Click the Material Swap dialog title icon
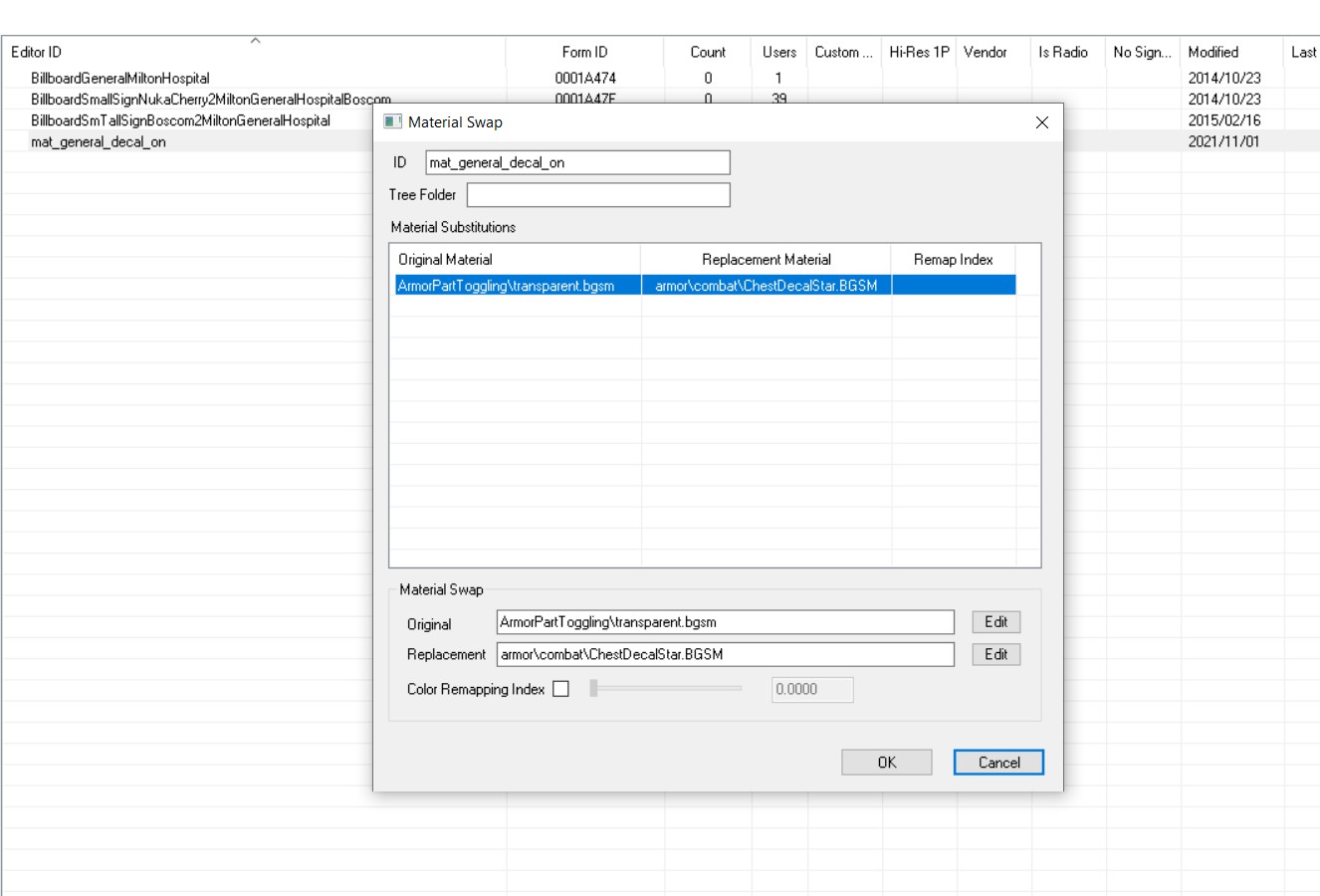The image size is (1320, 896). [393, 121]
